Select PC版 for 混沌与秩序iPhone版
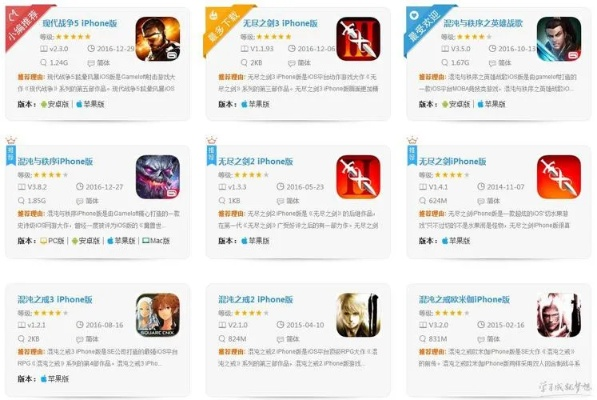The height and width of the screenshot is (400, 597). click(x=52, y=241)
